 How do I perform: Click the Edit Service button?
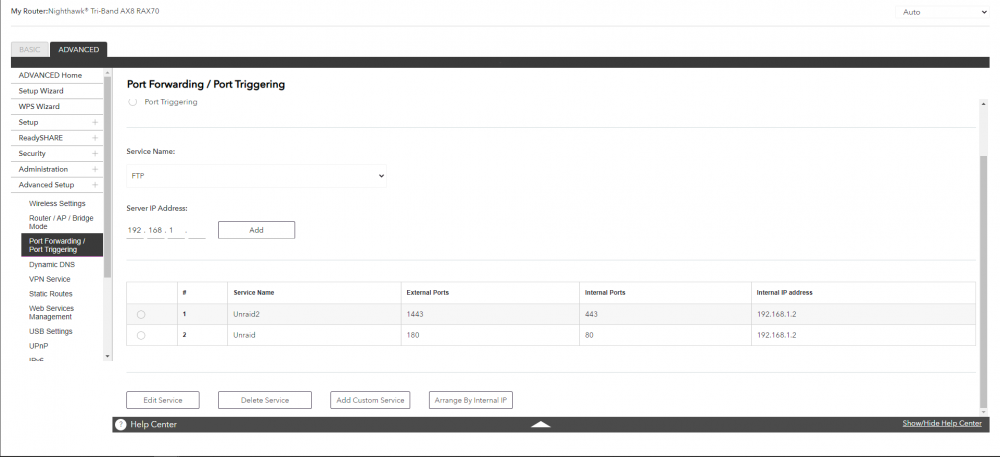[x=163, y=400]
